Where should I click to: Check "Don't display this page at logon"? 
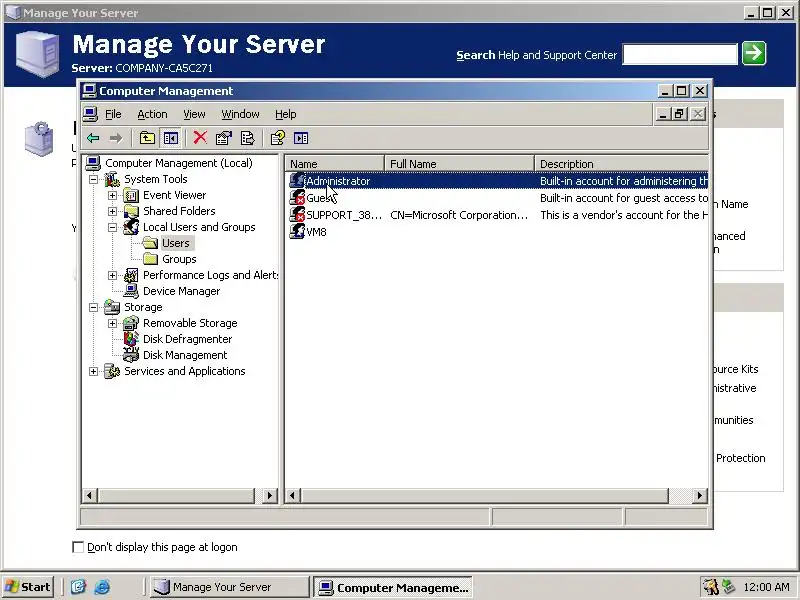point(78,547)
